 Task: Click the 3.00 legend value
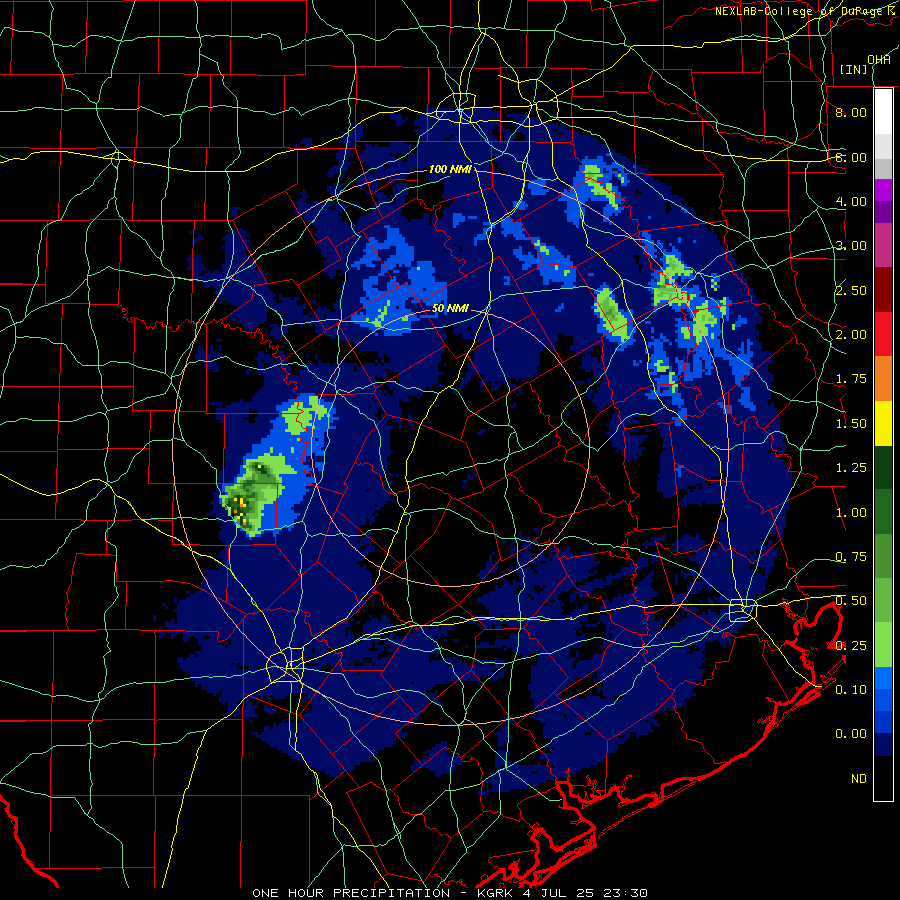(851, 246)
